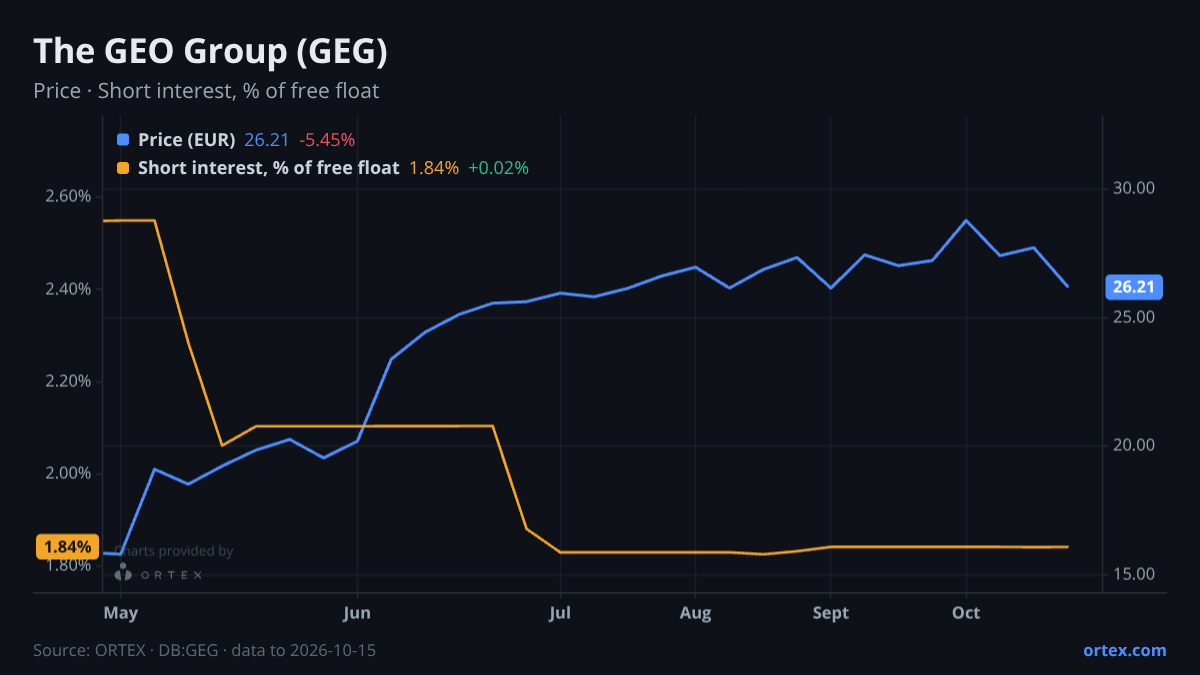Image resolution: width=1200 pixels, height=675 pixels.
Task: Click the +0.02% short interest change value
Action: (498, 168)
